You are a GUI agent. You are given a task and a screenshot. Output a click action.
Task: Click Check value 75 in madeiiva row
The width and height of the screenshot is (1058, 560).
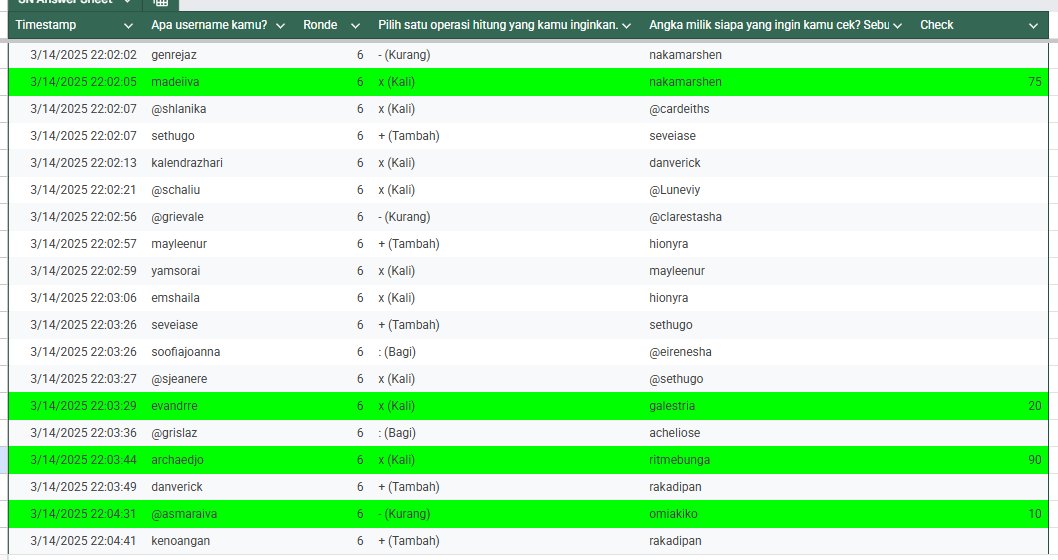coord(1034,82)
